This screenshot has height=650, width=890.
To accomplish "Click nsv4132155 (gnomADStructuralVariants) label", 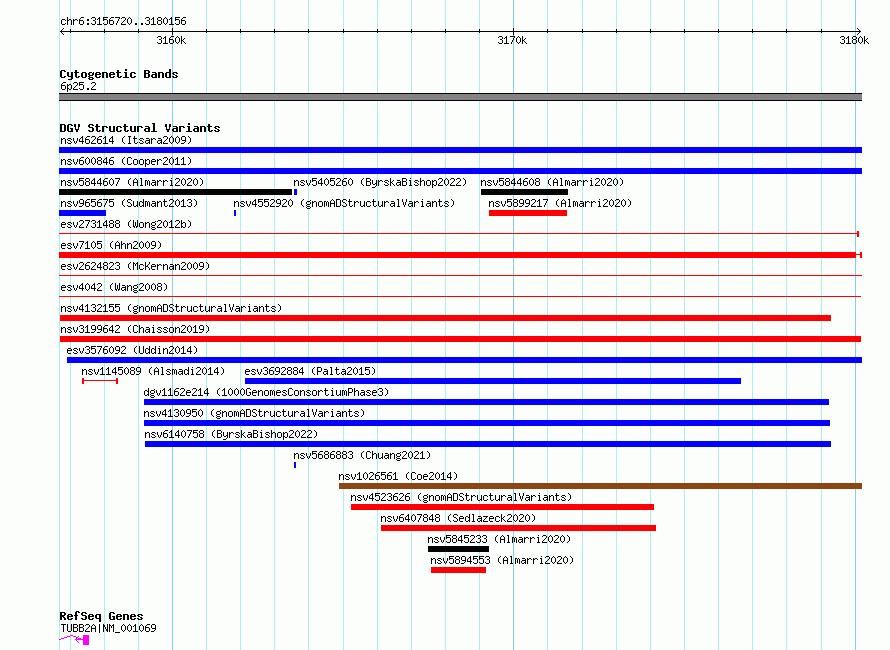I will (171, 308).
